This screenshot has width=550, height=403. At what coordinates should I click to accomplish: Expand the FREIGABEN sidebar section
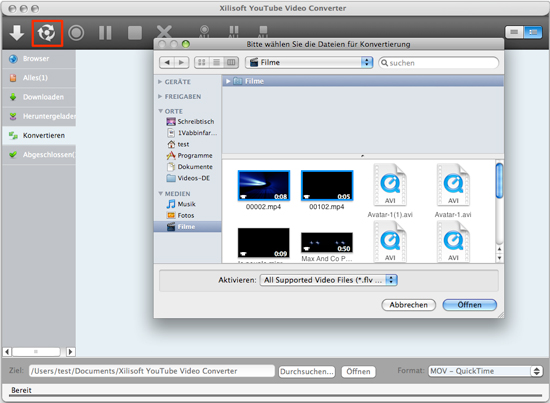coord(160,96)
